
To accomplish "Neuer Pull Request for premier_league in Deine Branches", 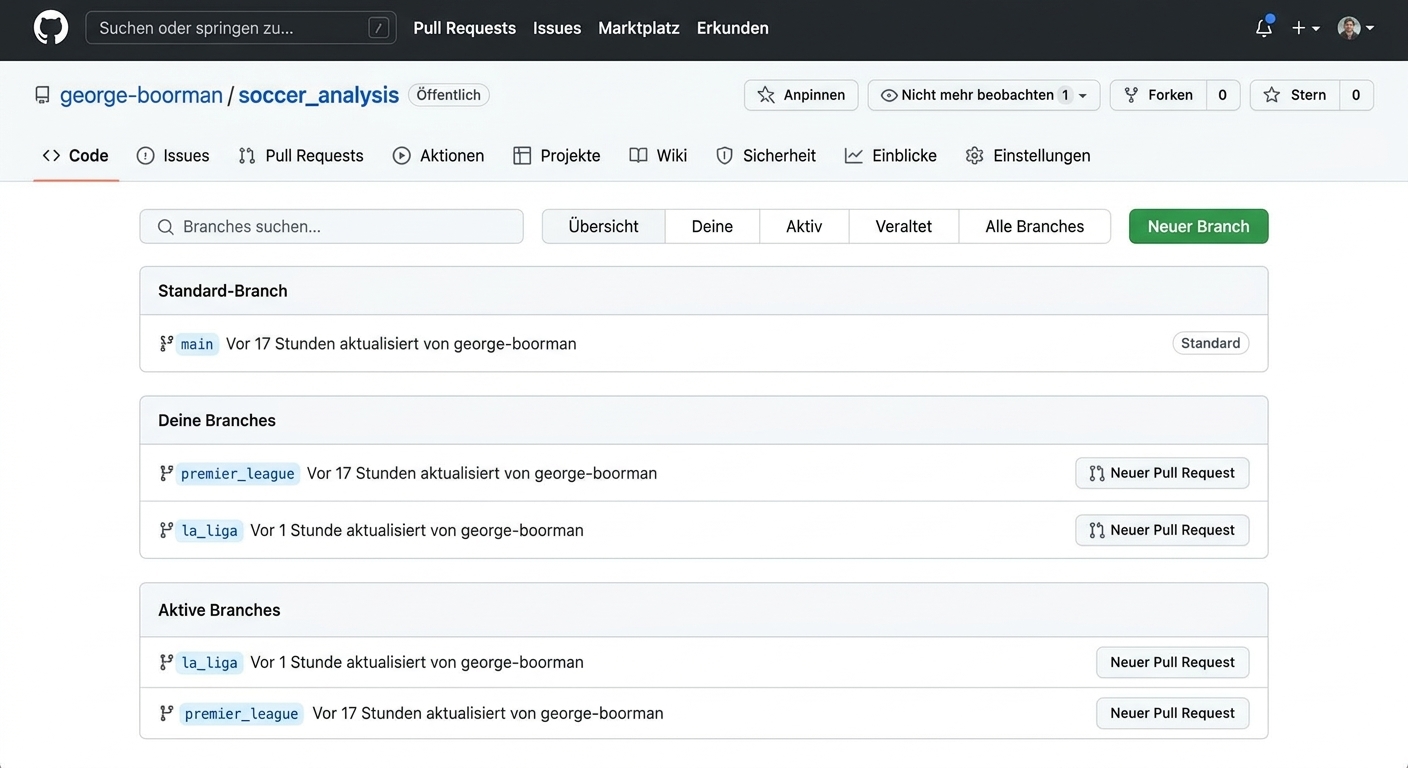I will coord(1162,473).
